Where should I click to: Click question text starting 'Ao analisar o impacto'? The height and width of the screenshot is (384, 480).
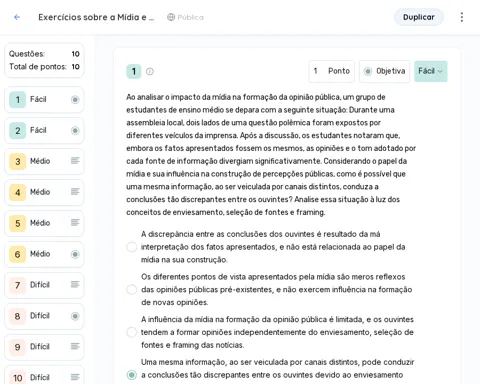pyautogui.click(x=271, y=155)
